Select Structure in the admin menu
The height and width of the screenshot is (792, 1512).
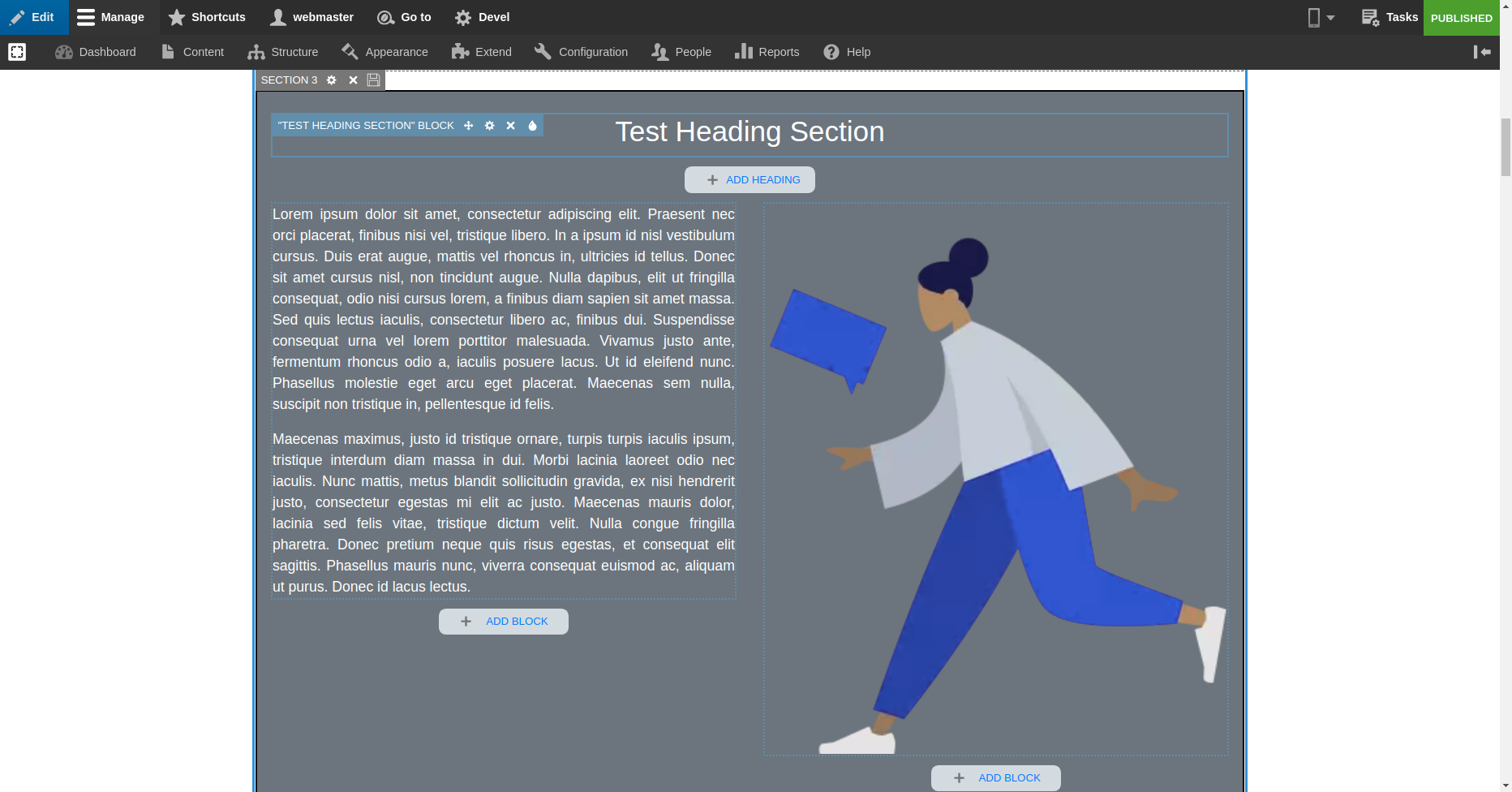[282, 52]
